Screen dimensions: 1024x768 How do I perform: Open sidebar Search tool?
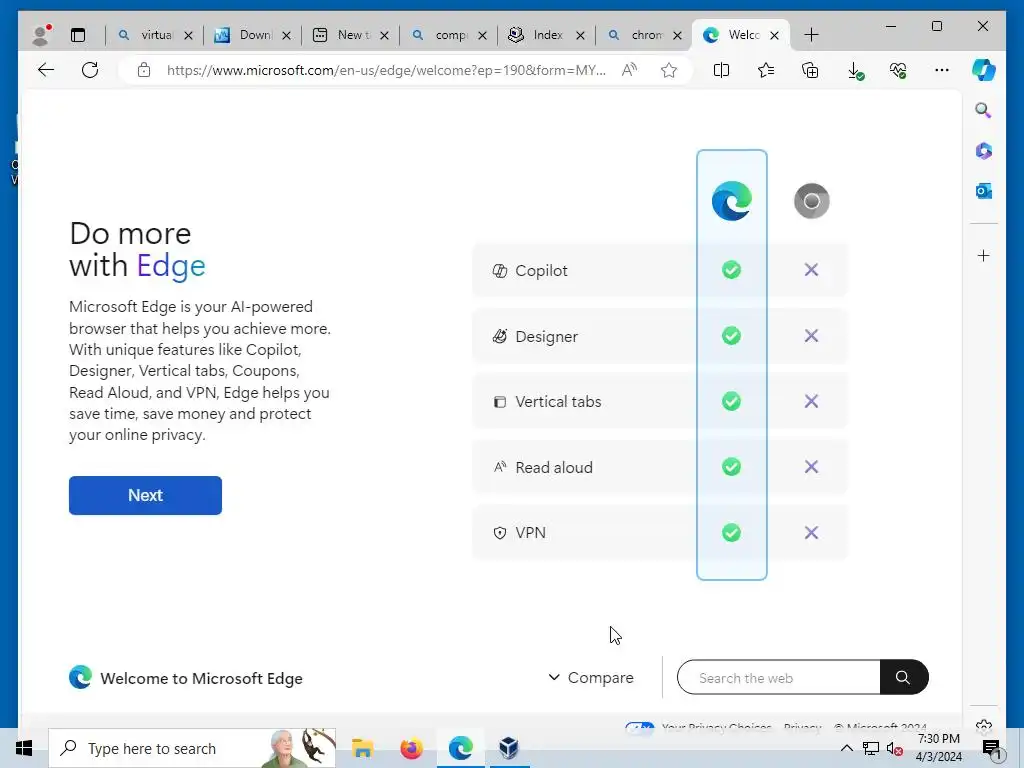tap(983, 110)
